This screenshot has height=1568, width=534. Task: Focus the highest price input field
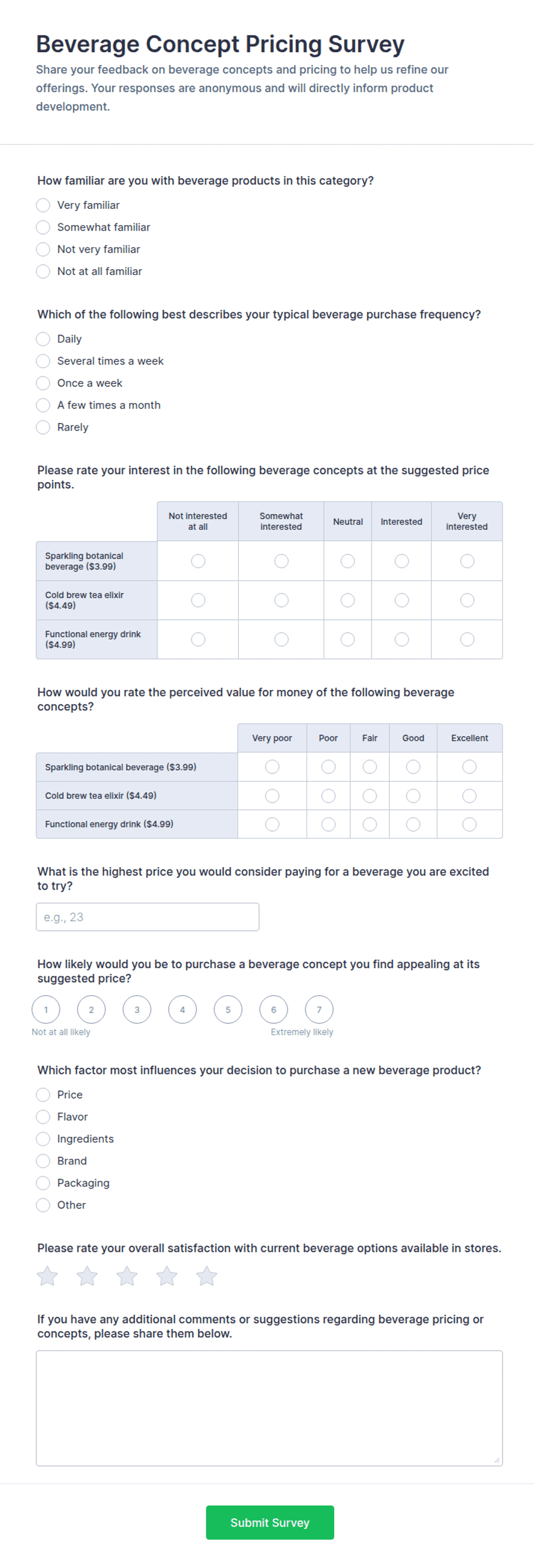[x=148, y=917]
